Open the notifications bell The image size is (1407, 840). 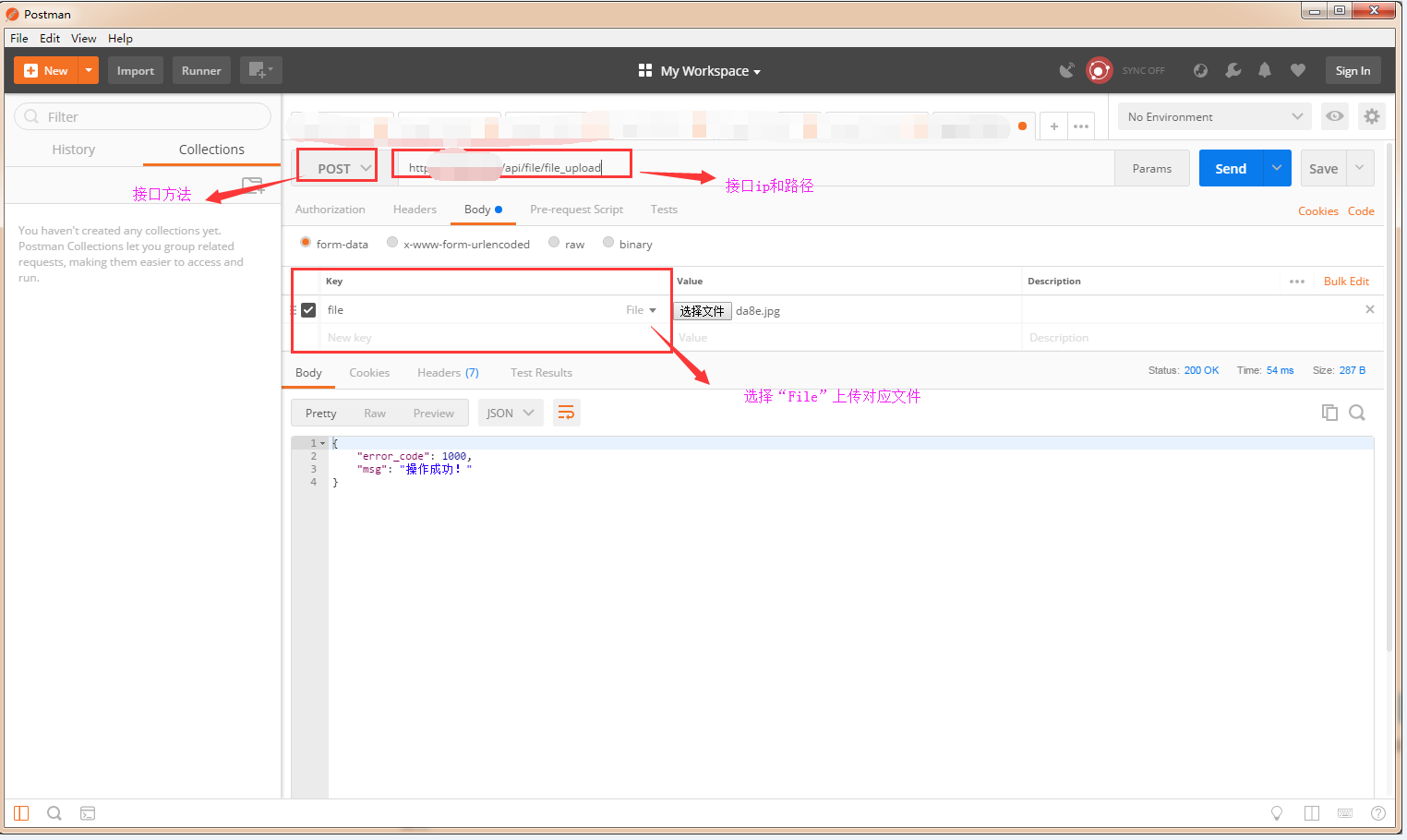(1265, 70)
